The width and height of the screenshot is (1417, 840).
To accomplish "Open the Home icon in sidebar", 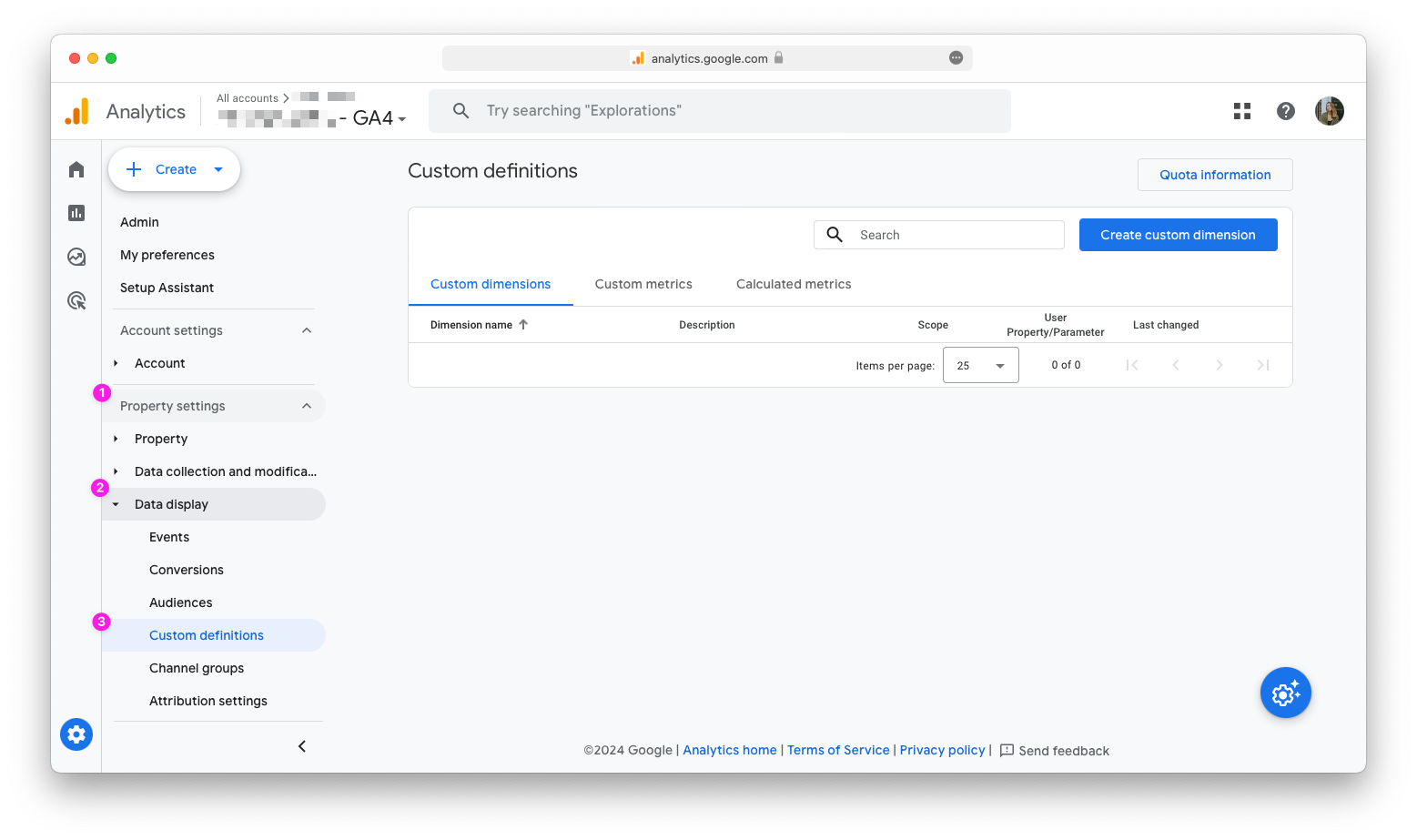I will coord(76,169).
